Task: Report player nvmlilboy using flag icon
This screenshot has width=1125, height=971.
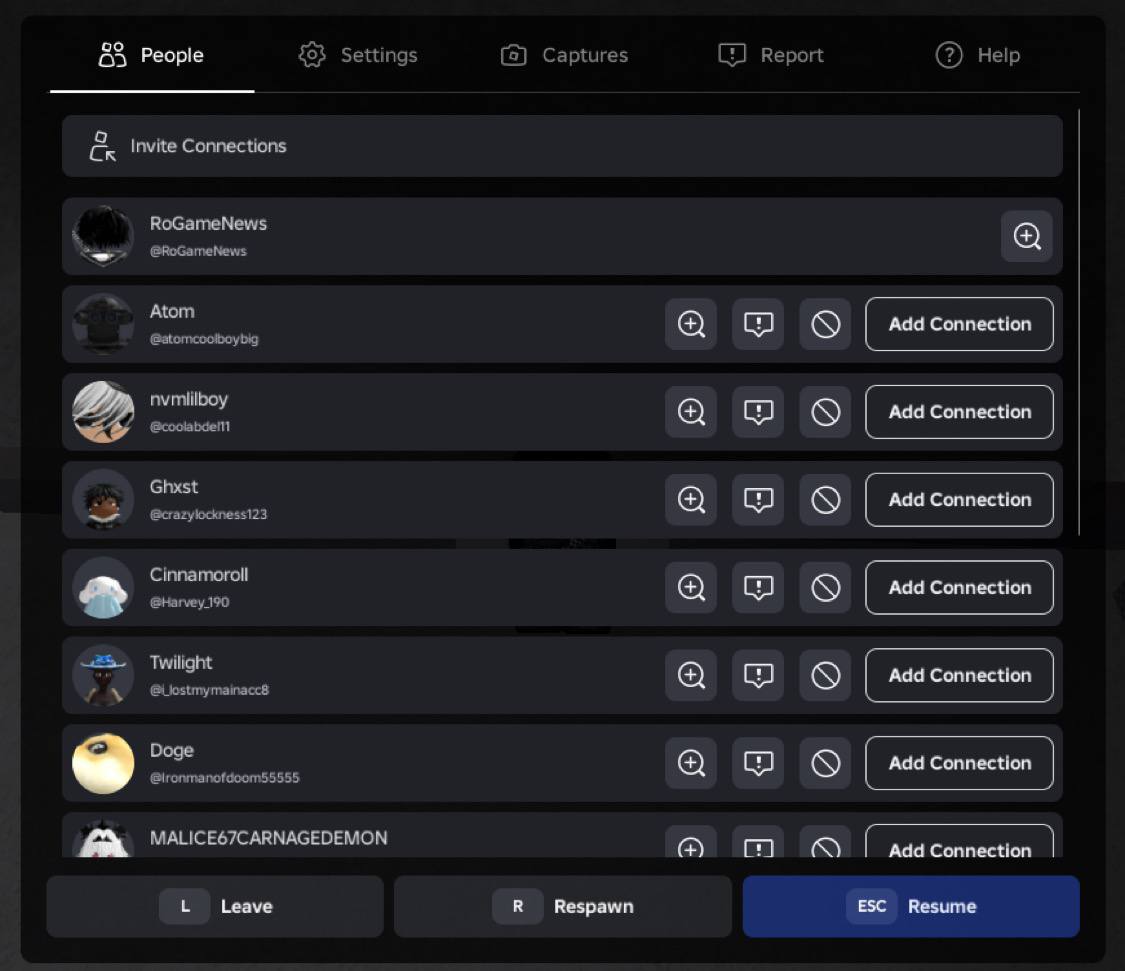Action: coord(758,412)
